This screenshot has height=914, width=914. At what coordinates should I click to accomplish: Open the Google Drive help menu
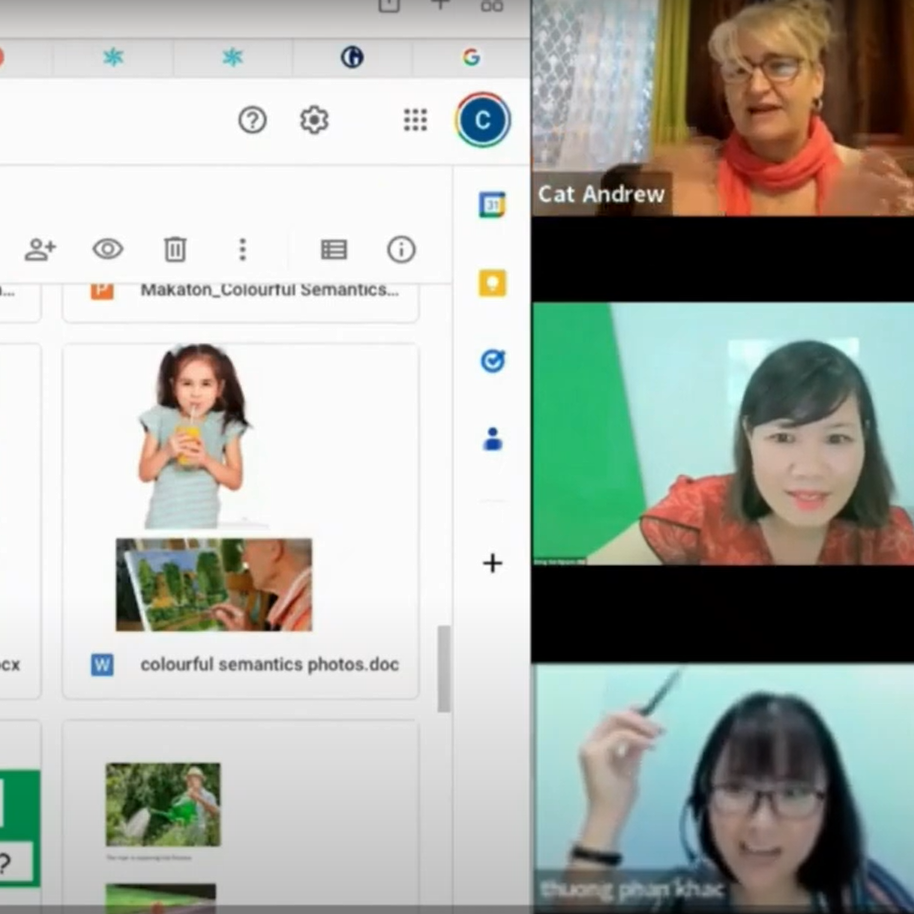tap(252, 120)
